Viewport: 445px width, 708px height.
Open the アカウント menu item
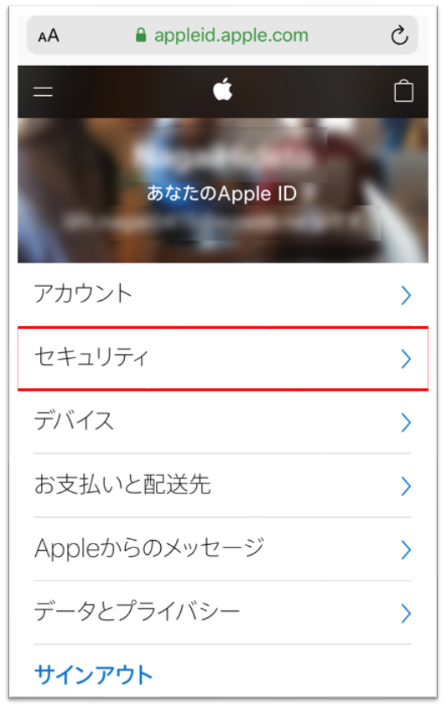(222, 294)
